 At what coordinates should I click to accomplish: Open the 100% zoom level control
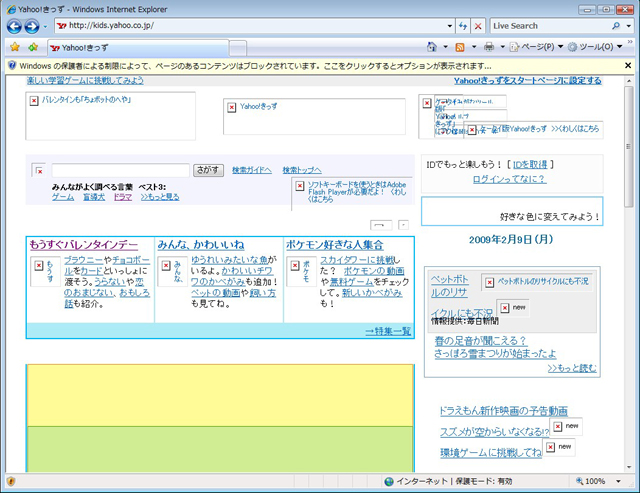tap(591, 482)
